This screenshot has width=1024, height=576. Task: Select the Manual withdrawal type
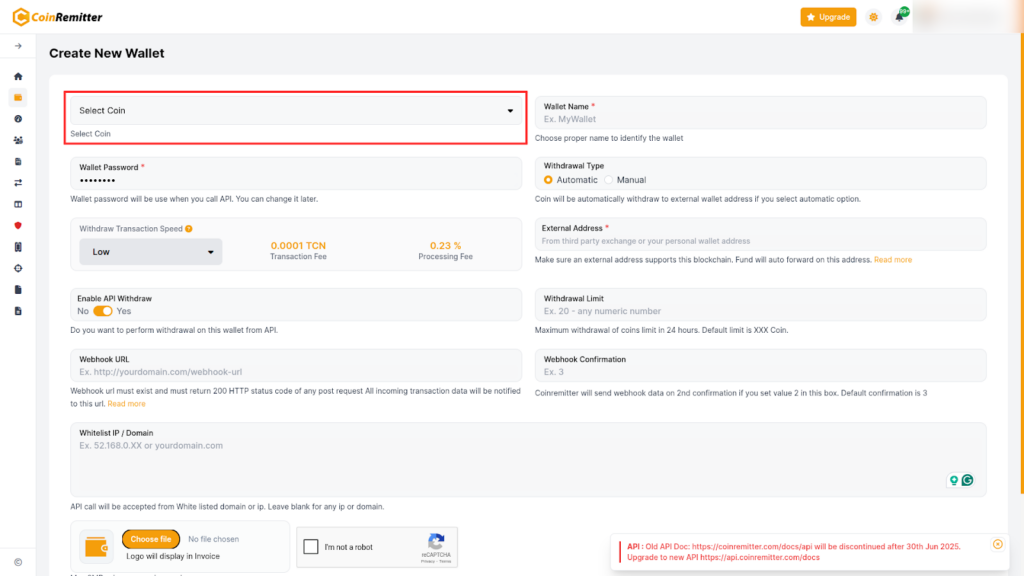click(608, 180)
